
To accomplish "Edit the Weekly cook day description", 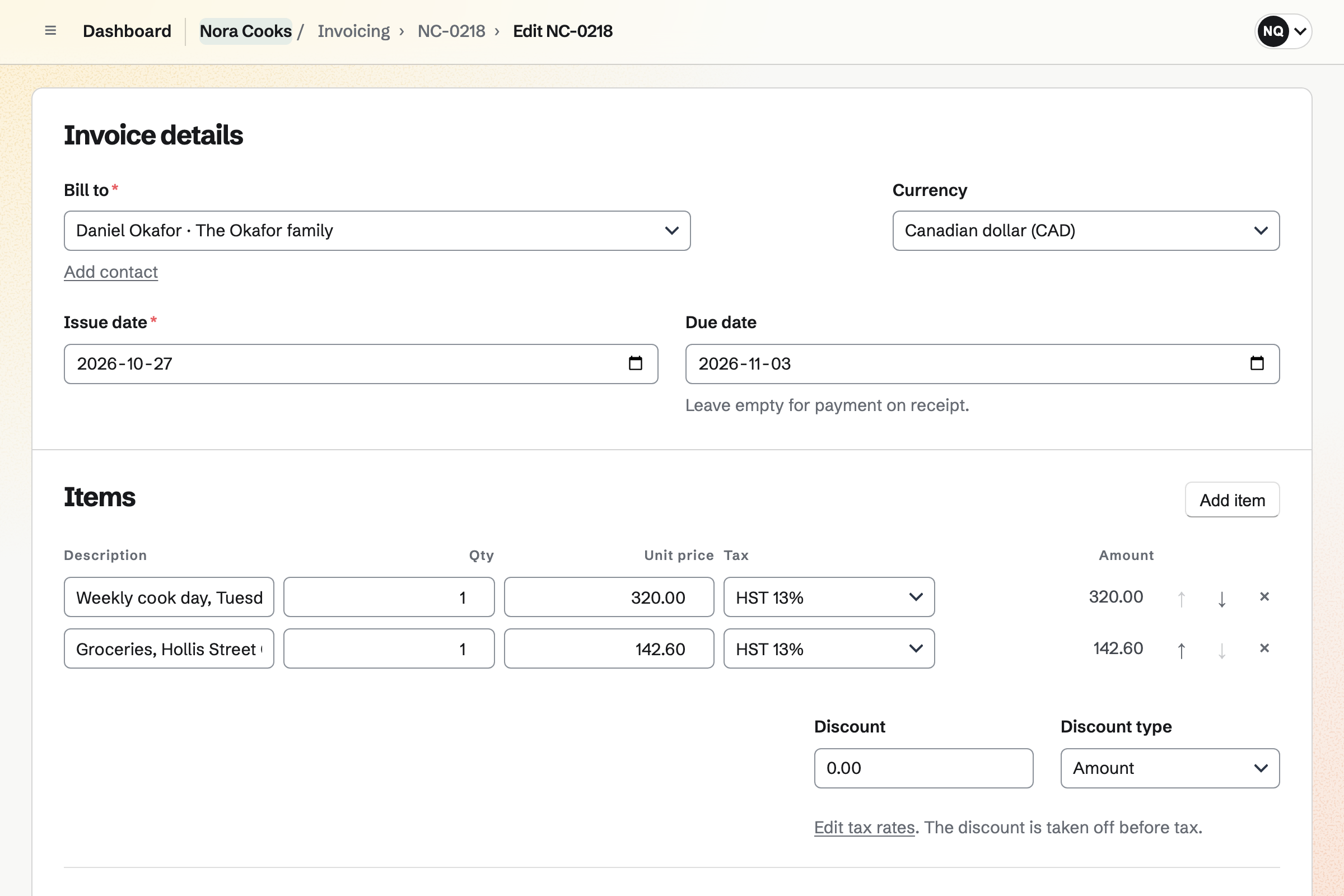I will pyautogui.click(x=169, y=597).
